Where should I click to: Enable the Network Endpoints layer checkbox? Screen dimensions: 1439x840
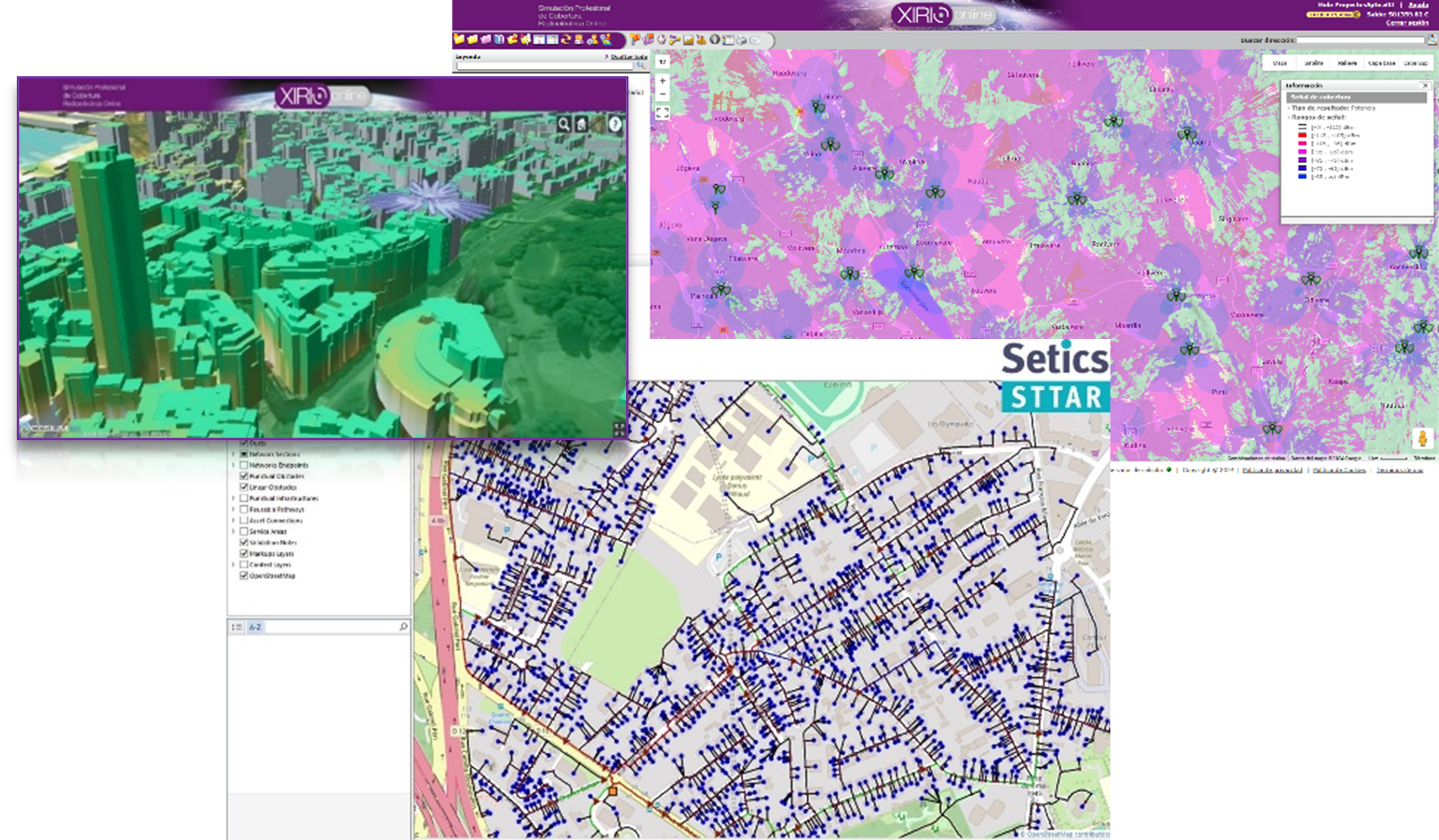coord(244,466)
